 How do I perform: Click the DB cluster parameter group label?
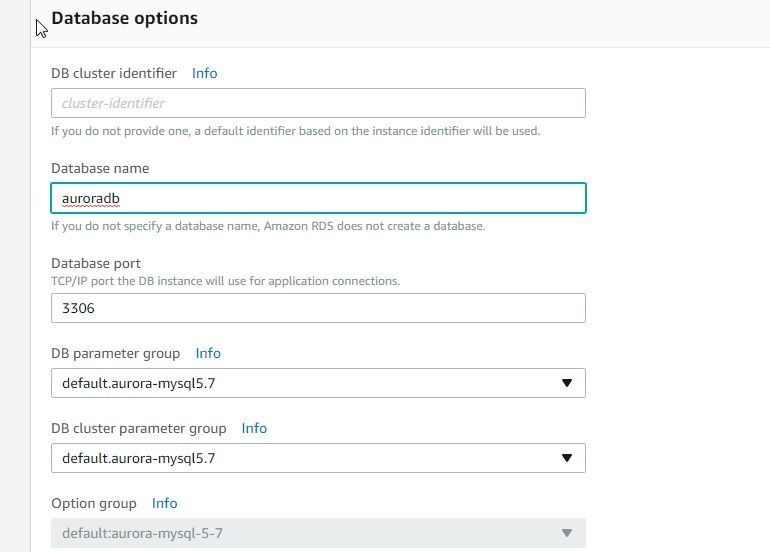click(138, 429)
